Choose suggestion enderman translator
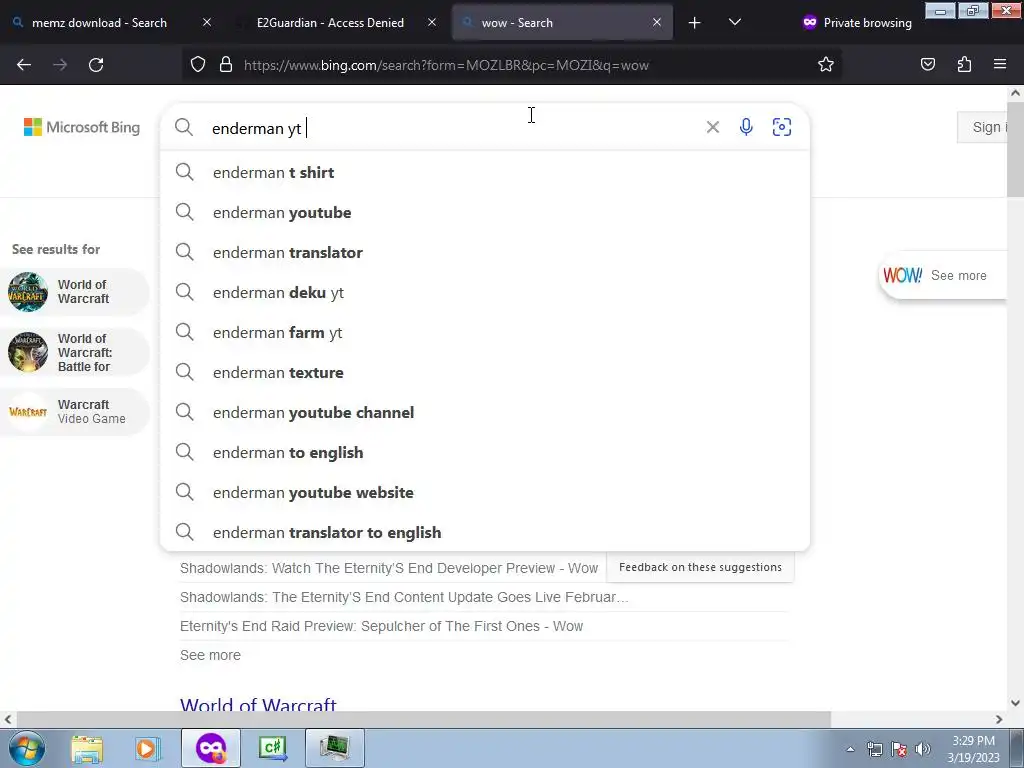 tap(485, 253)
